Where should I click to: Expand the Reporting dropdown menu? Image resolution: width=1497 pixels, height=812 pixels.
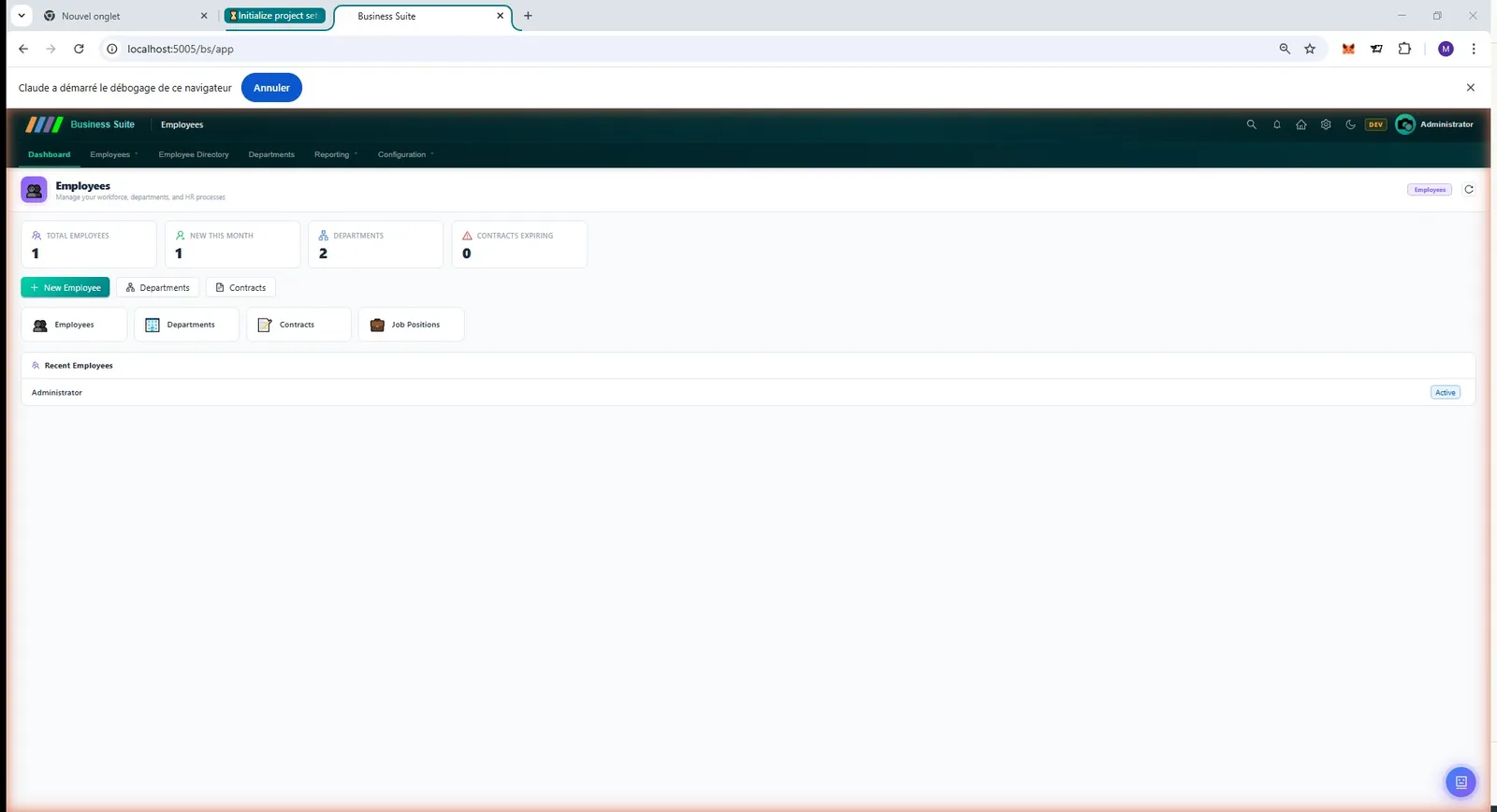point(336,154)
